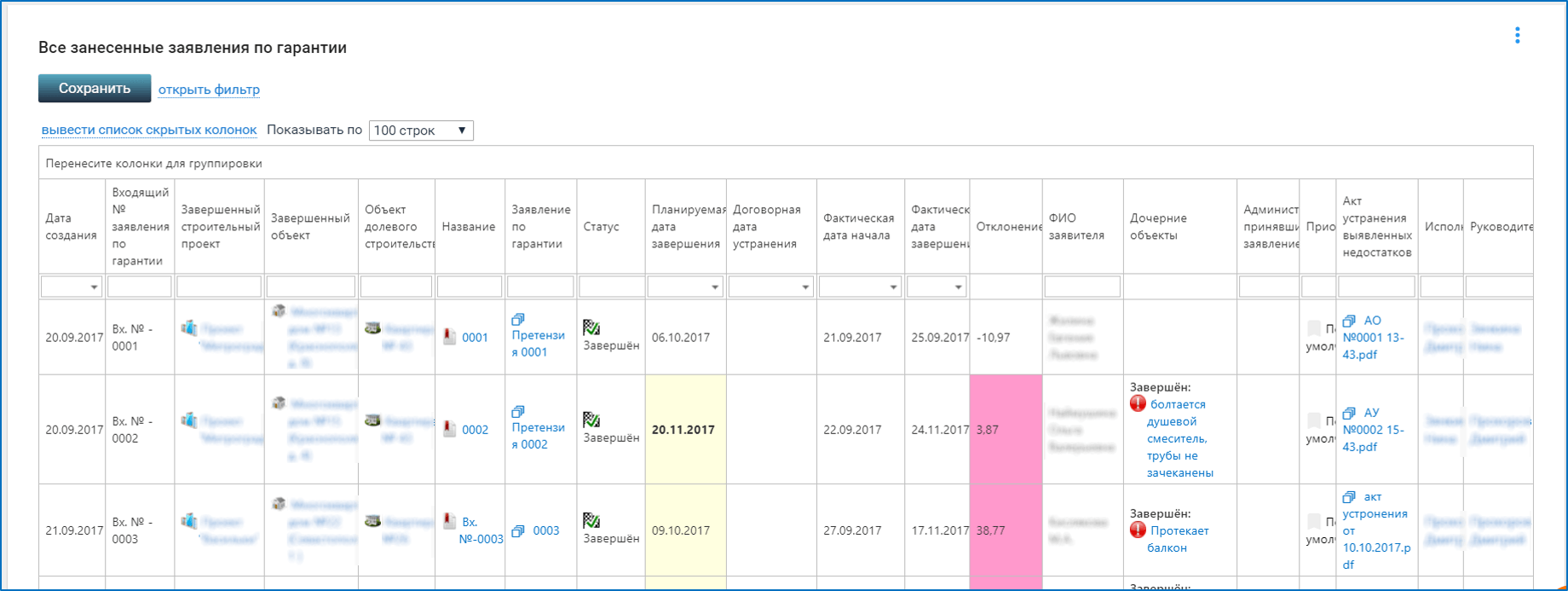Click the document icon next to 0001
Viewport: 1568px width, 591px height.
pos(450,337)
